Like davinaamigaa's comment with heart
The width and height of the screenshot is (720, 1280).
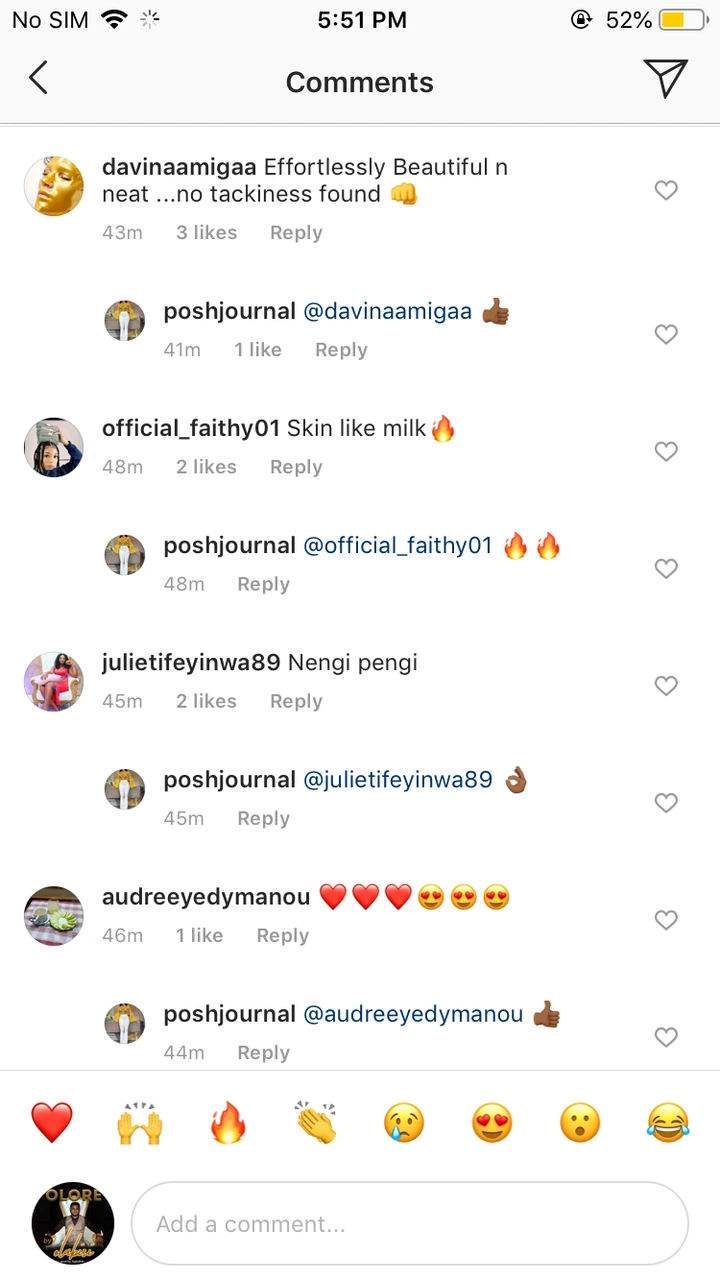(x=666, y=190)
